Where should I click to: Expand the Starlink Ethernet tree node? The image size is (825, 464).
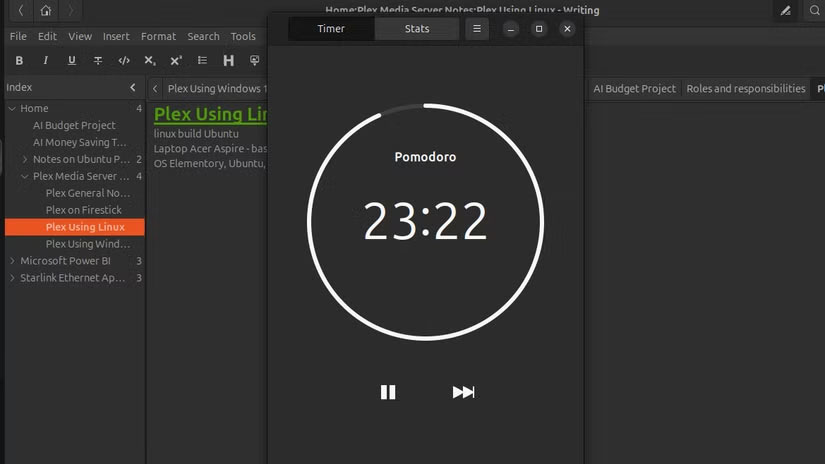(x=12, y=278)
